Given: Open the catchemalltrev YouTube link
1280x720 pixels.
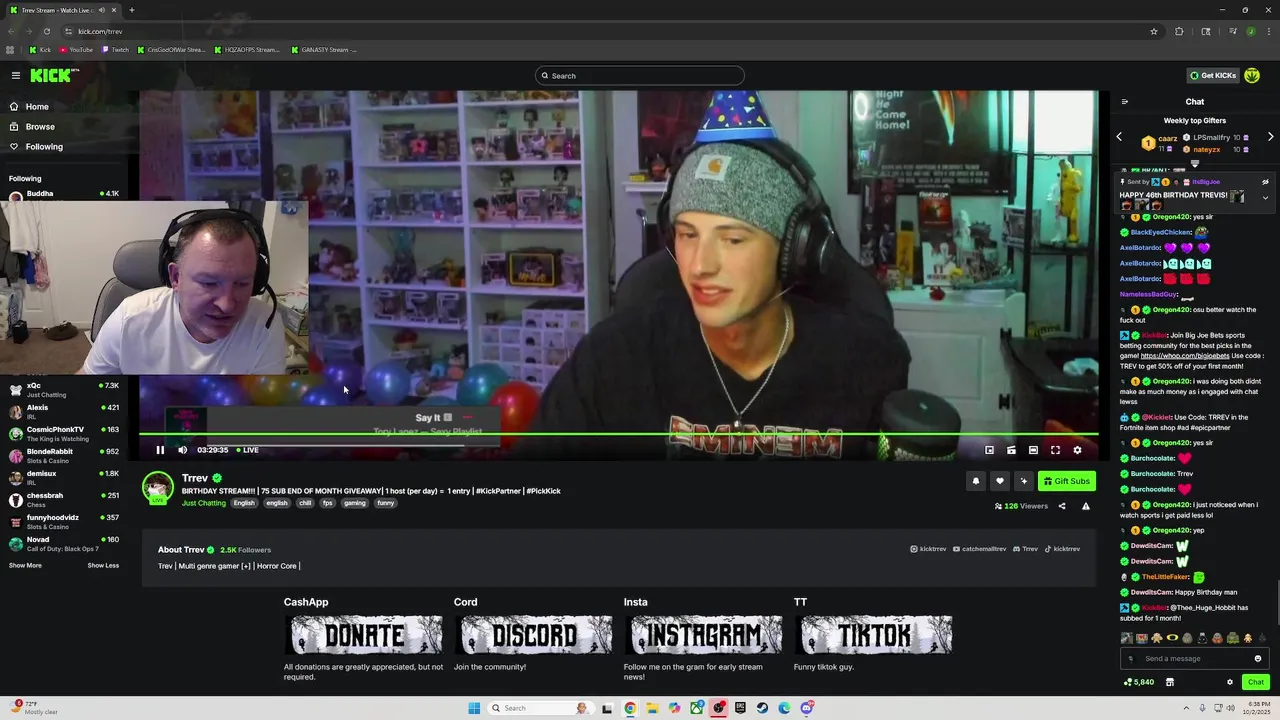Looking at the screenshot, I should point(980,549).
